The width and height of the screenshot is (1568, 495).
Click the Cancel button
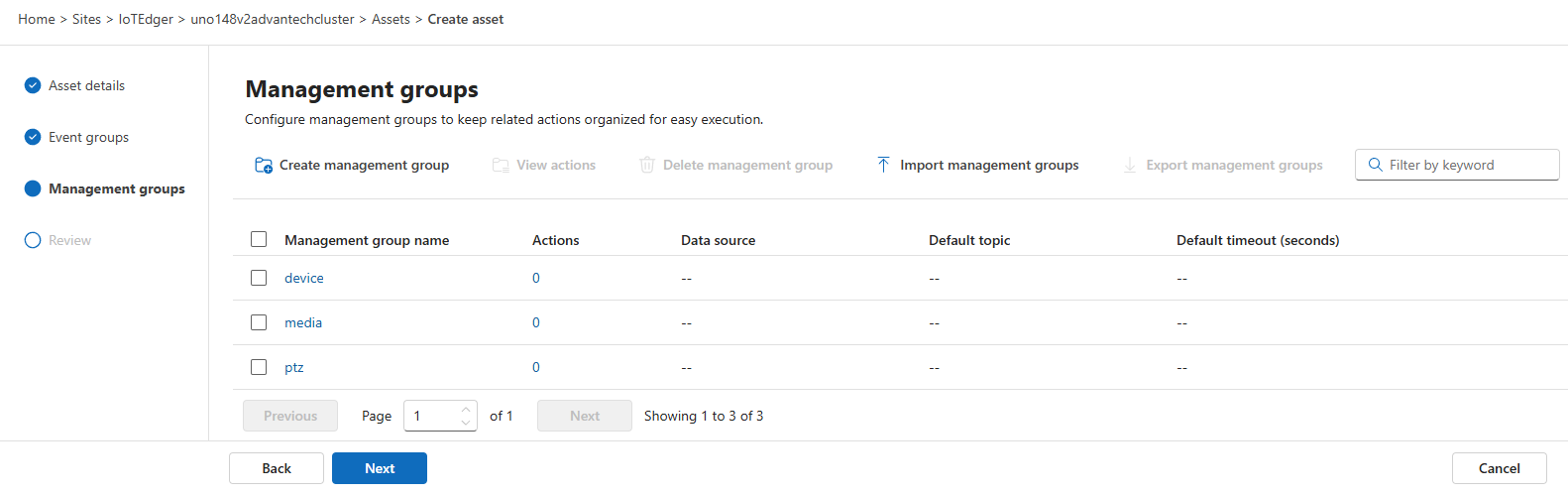click(1499, 468)
